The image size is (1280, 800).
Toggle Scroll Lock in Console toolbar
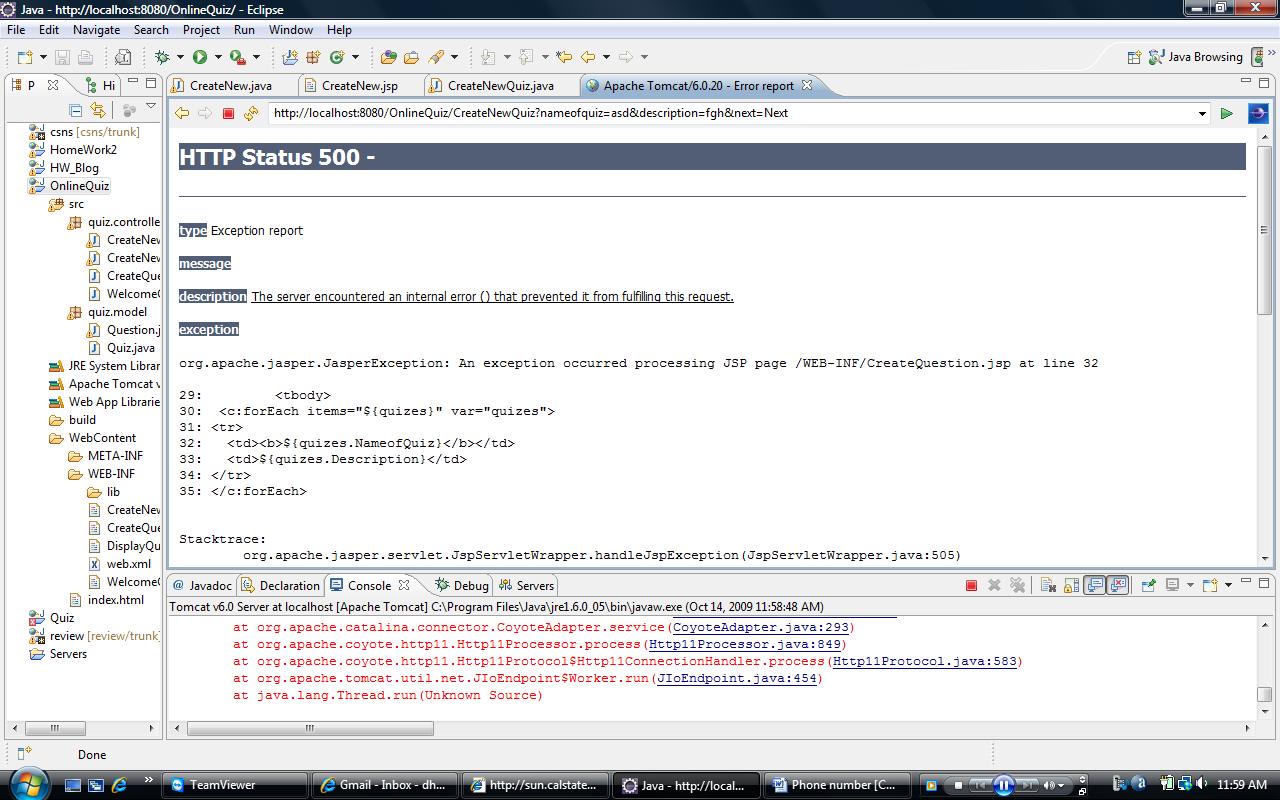coord(1070,585)
